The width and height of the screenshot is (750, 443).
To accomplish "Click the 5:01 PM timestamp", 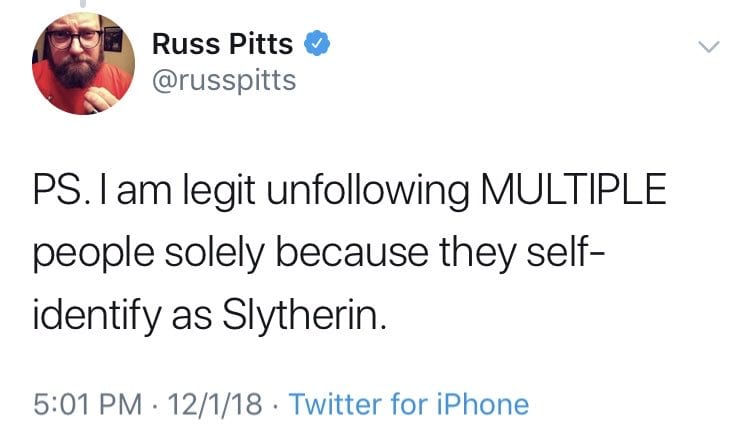I will 83,404.
